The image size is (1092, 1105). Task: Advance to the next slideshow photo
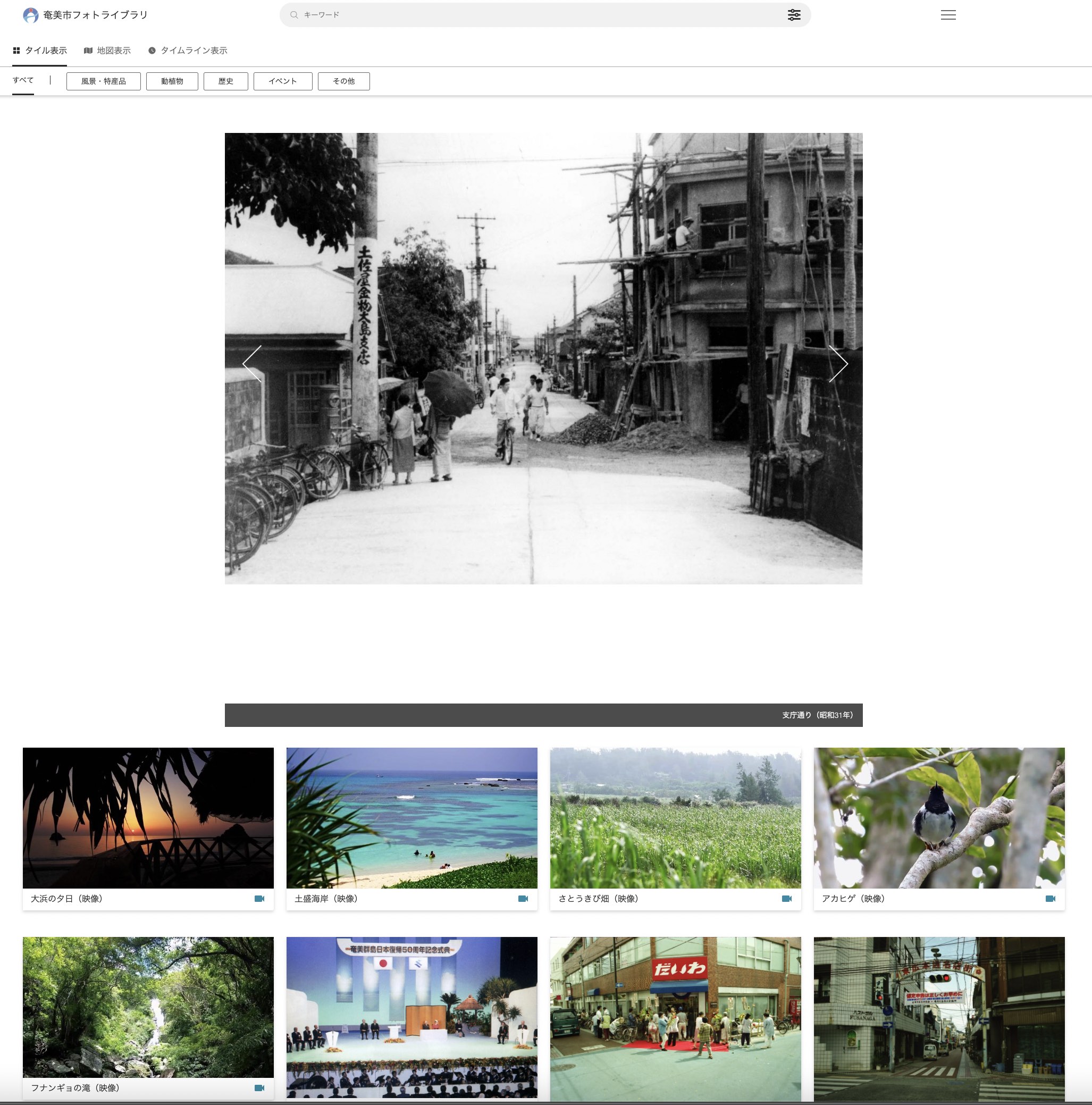[x=838, y=364]
